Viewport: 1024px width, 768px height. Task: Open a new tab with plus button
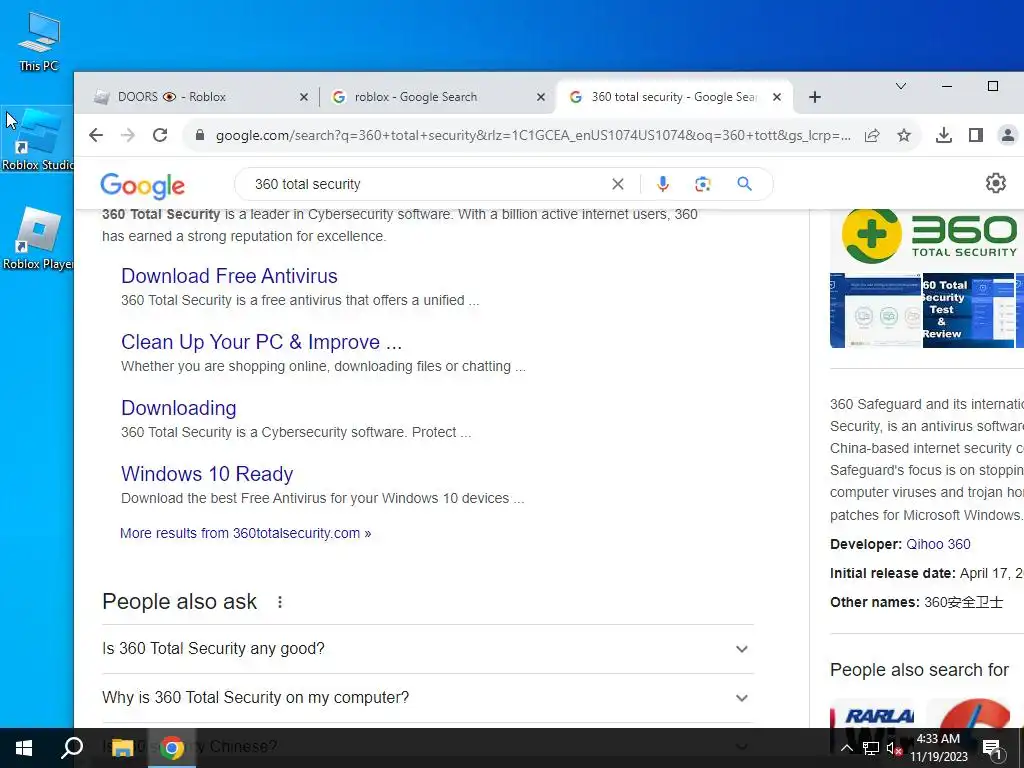point(814,97)
